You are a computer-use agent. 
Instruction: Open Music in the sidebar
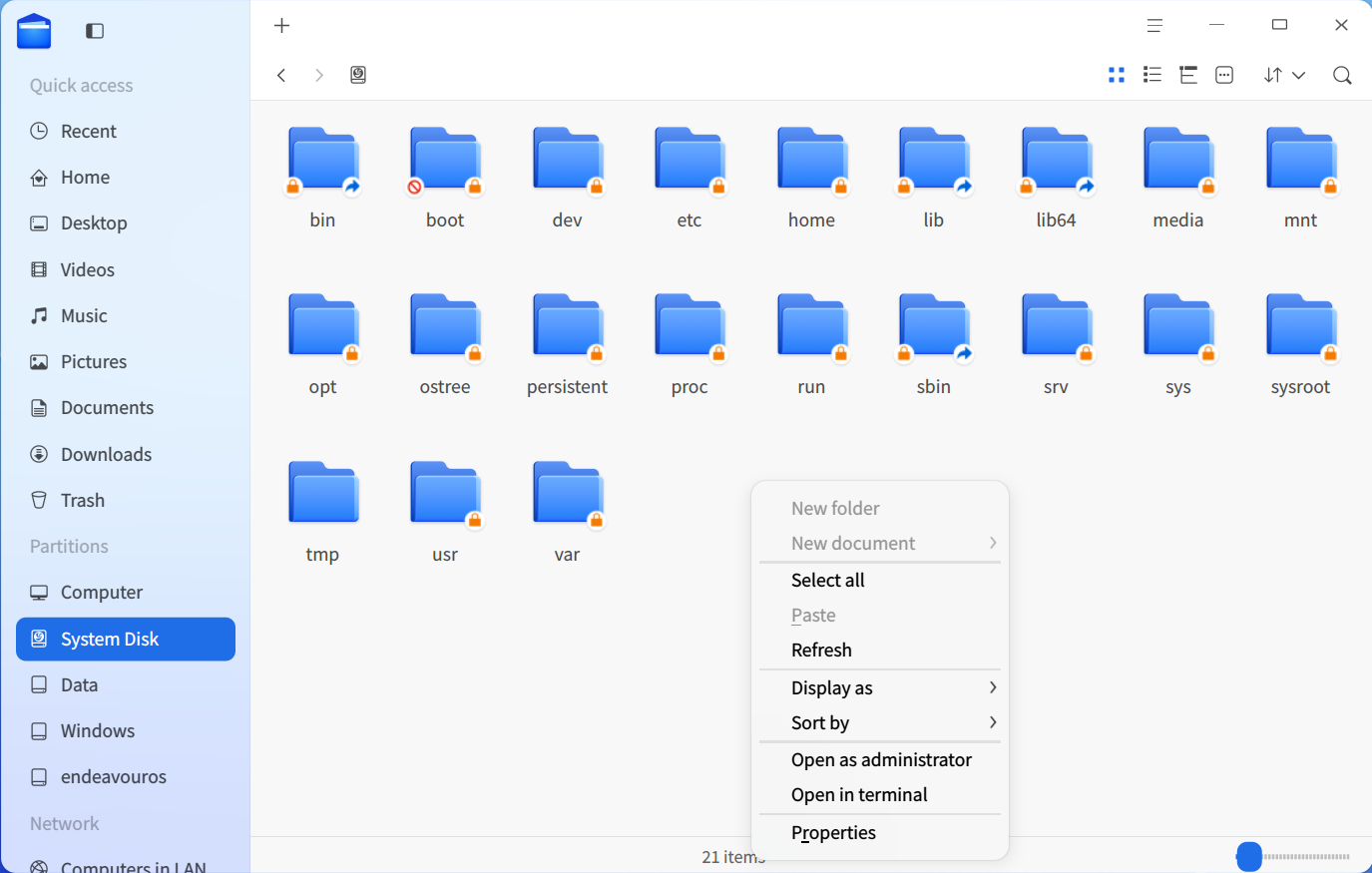click(126, 316)
